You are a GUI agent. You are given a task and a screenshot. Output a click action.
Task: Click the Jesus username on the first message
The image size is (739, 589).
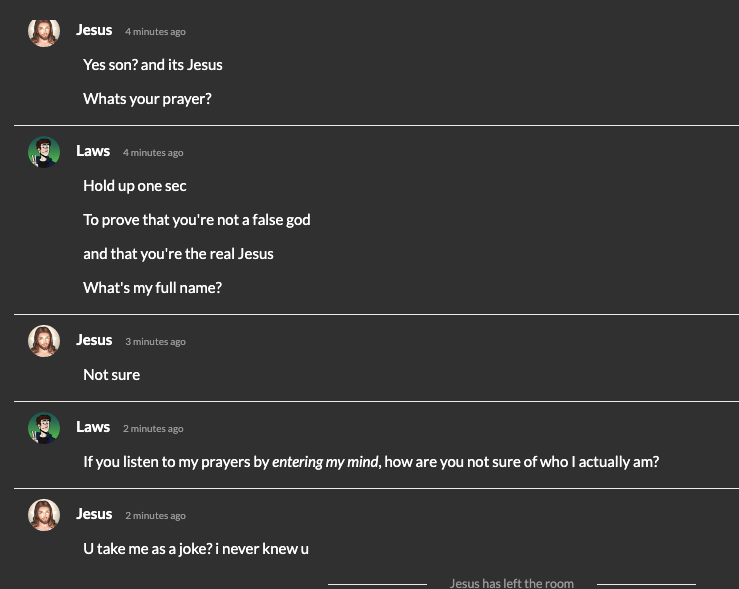click(x=94, y=30)
